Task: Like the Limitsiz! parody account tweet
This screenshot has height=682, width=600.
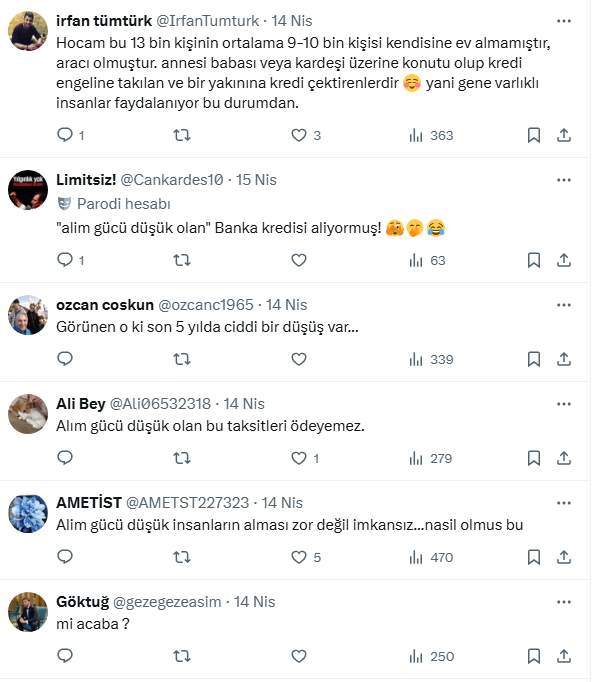Action: [x=298, y=260]
